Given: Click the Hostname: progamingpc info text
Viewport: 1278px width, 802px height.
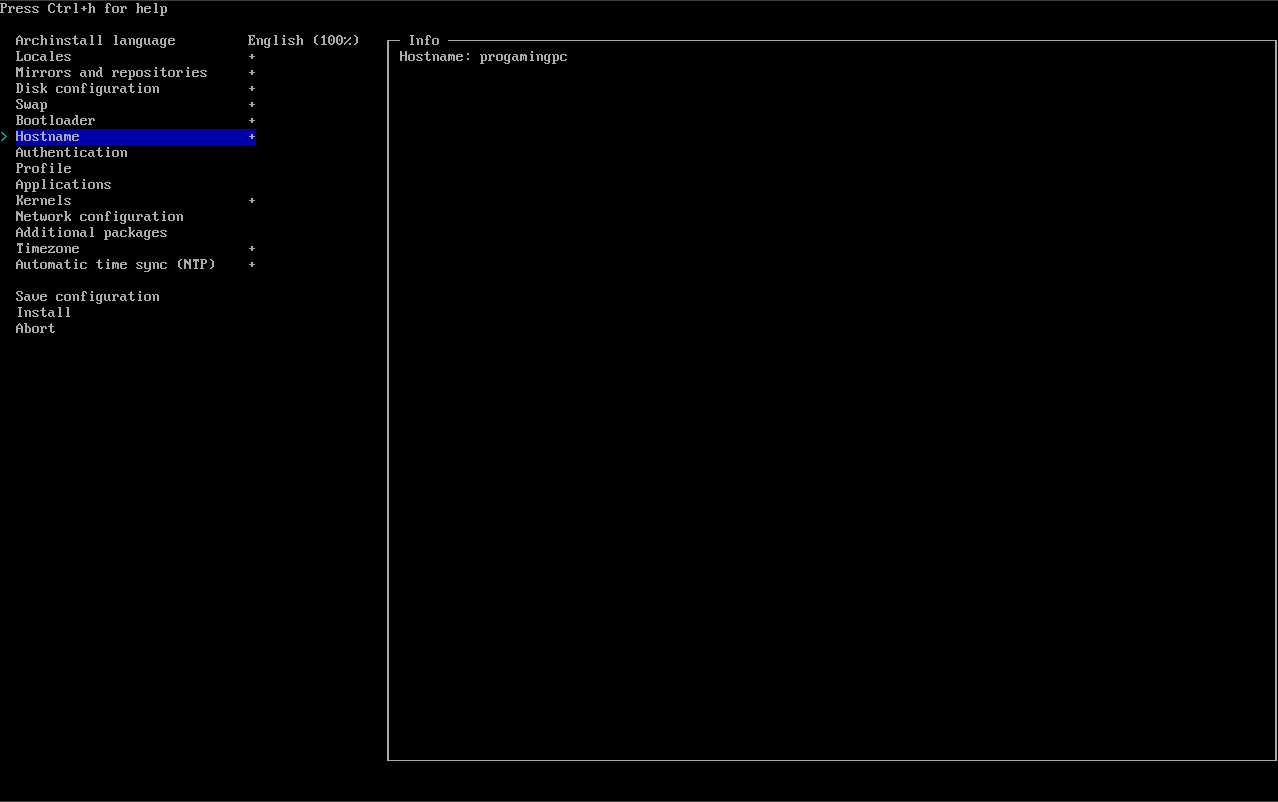Looking at the screenshot, I should pyautogui.click(x=483, y=56).
